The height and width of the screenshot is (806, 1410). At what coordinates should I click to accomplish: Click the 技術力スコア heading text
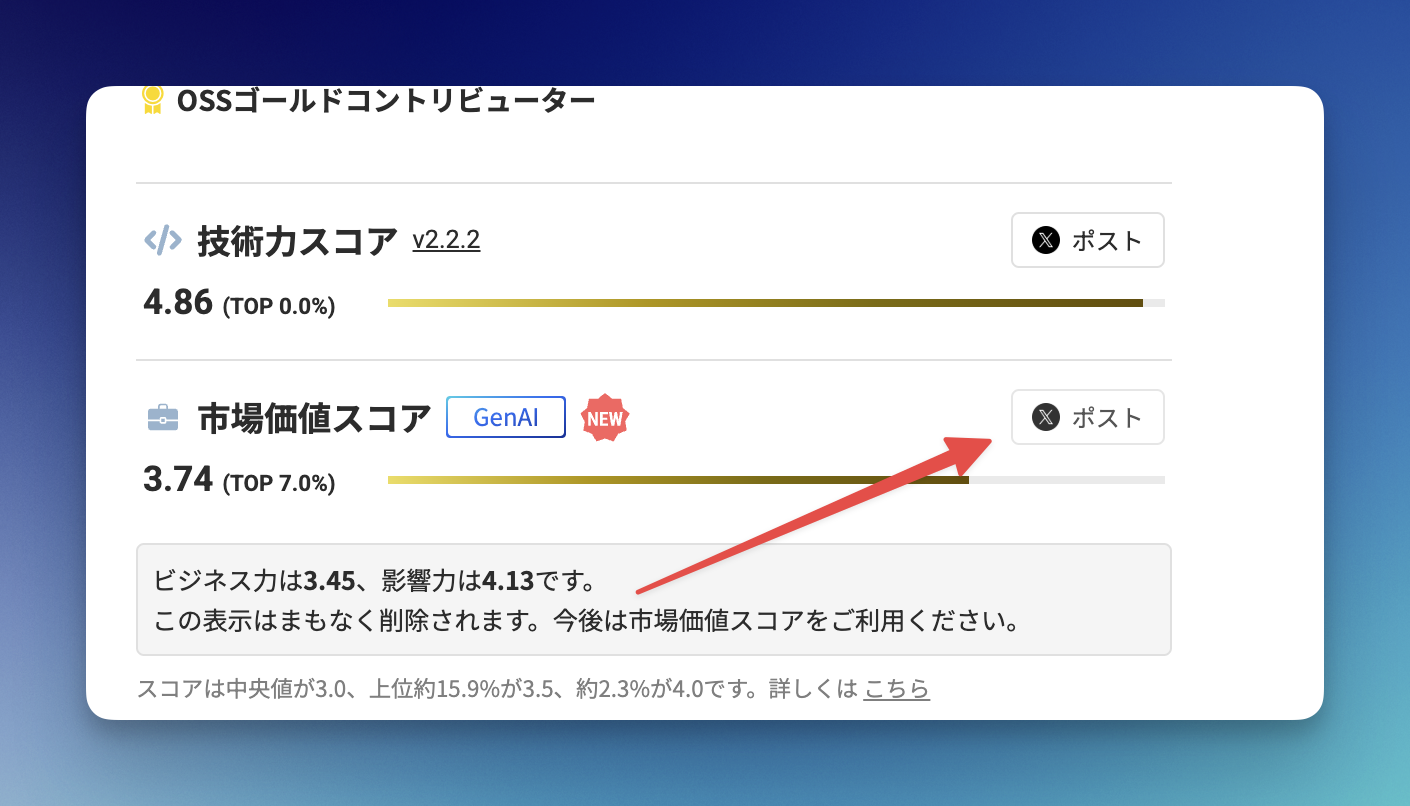[x=297, y=241]
